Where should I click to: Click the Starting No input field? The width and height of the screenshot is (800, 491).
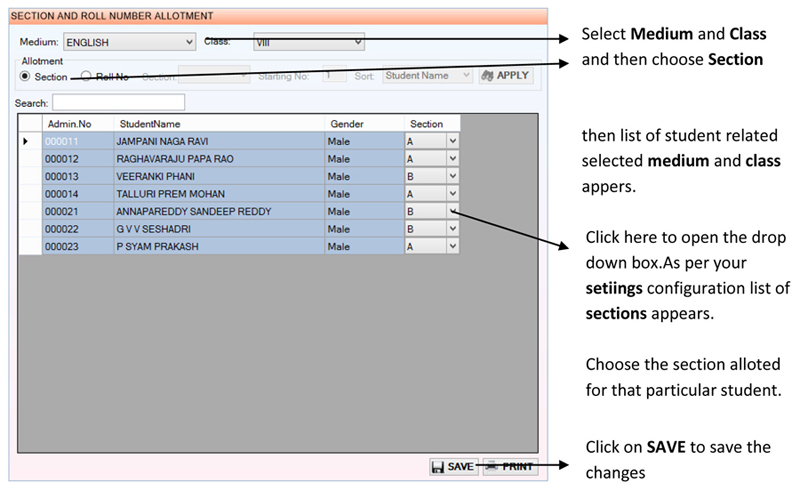tap(334, 76)
